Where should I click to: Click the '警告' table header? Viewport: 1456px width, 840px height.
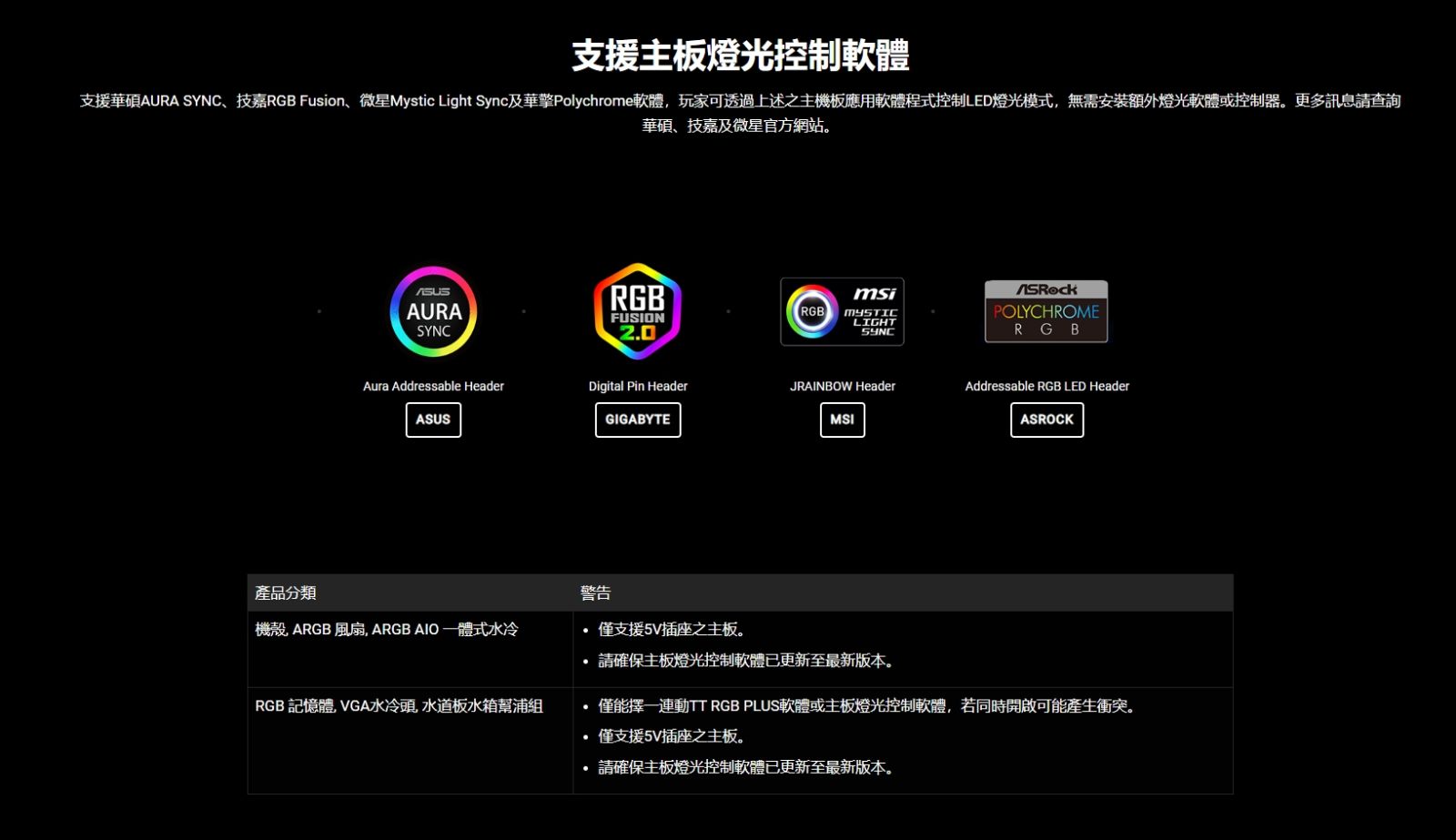click(x=903, y=592)
